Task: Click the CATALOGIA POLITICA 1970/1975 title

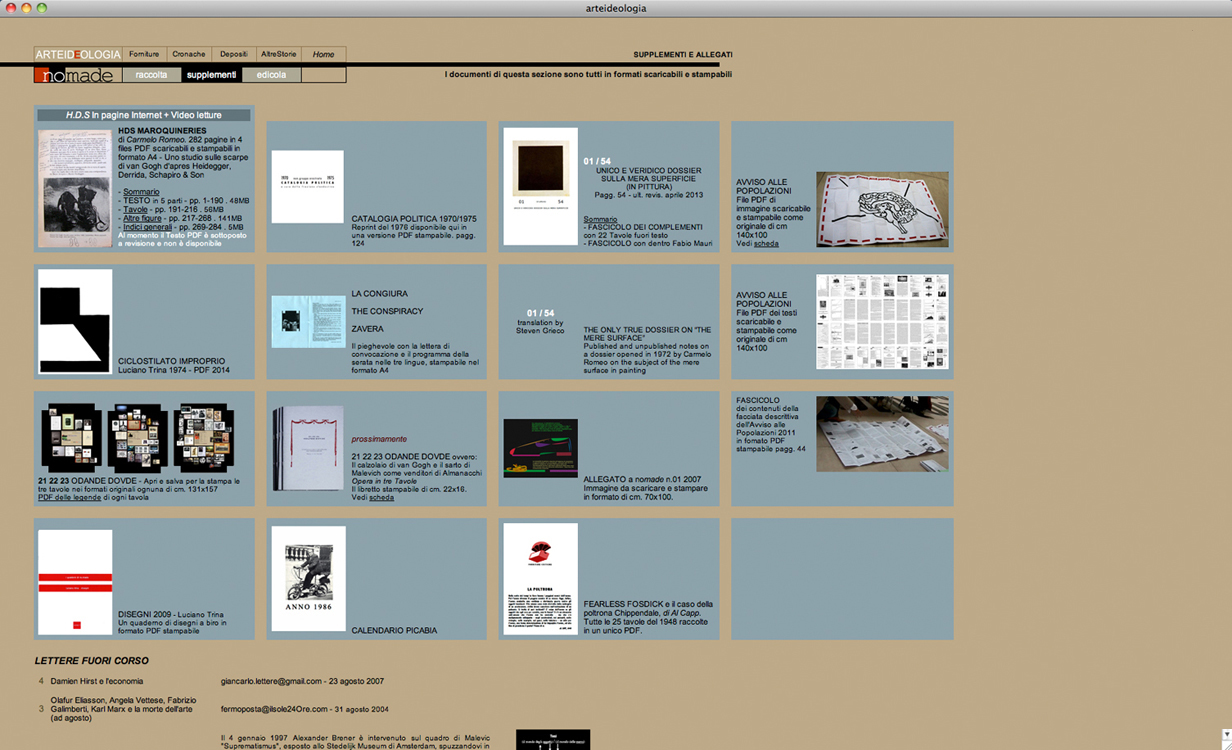Action: (x=414, y=218)
